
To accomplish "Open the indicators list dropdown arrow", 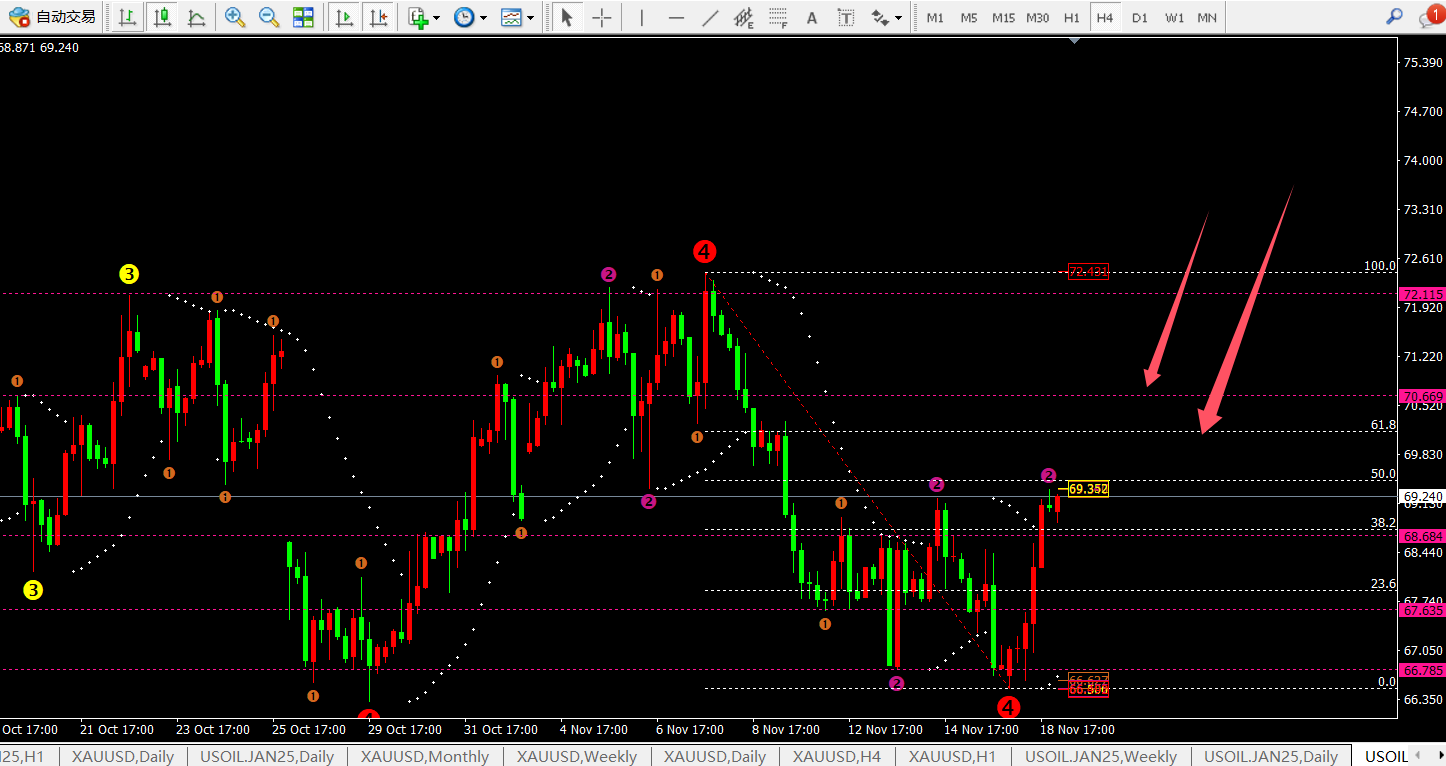I will click(x=436, y=17).
